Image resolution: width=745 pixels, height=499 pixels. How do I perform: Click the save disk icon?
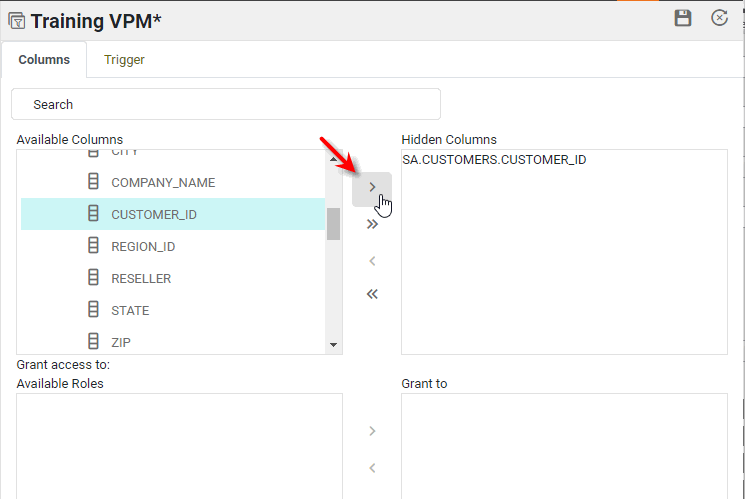pyautogui.click(x=683, y=18)
